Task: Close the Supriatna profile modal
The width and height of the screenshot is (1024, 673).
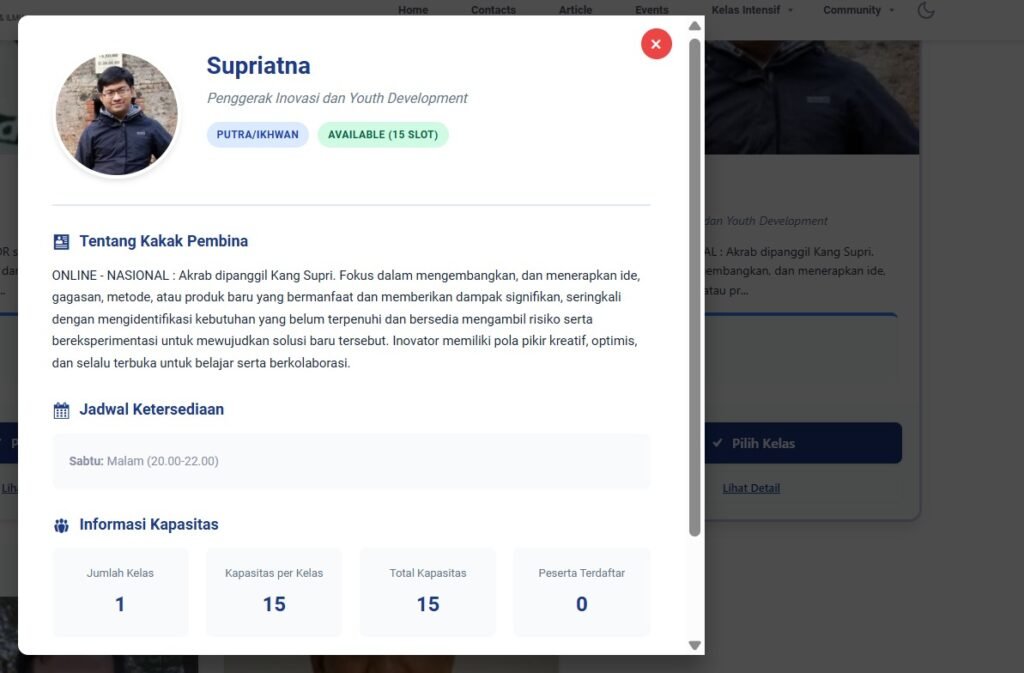Action: (656, 44)
